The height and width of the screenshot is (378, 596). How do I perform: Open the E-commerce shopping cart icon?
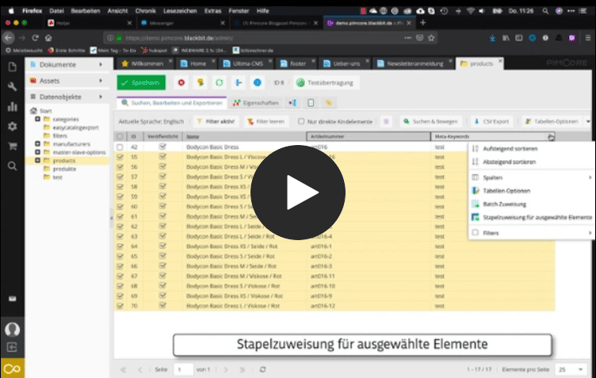[12, 146]
